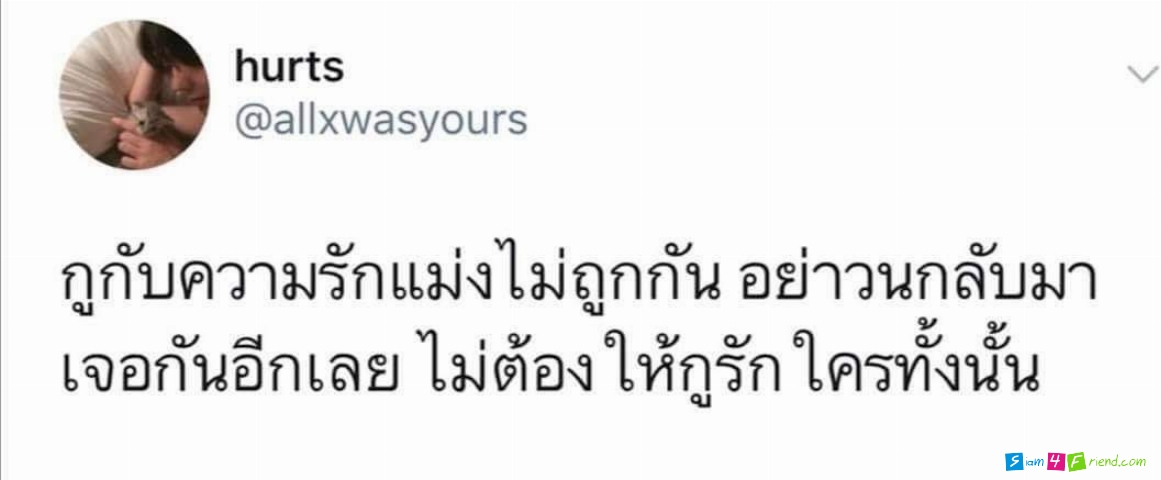Click the green F box in watermark

coord(1077,461)
